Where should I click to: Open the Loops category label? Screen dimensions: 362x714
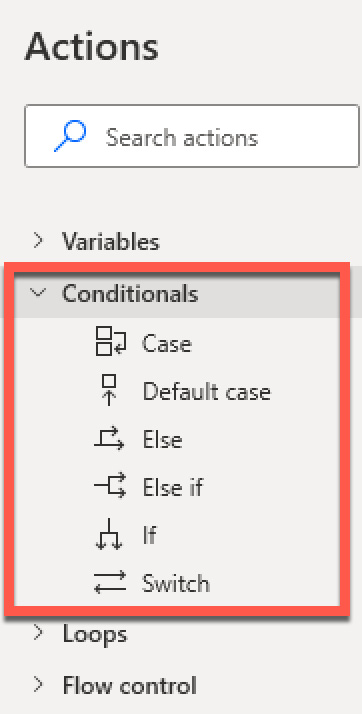[x=95, y=633]
